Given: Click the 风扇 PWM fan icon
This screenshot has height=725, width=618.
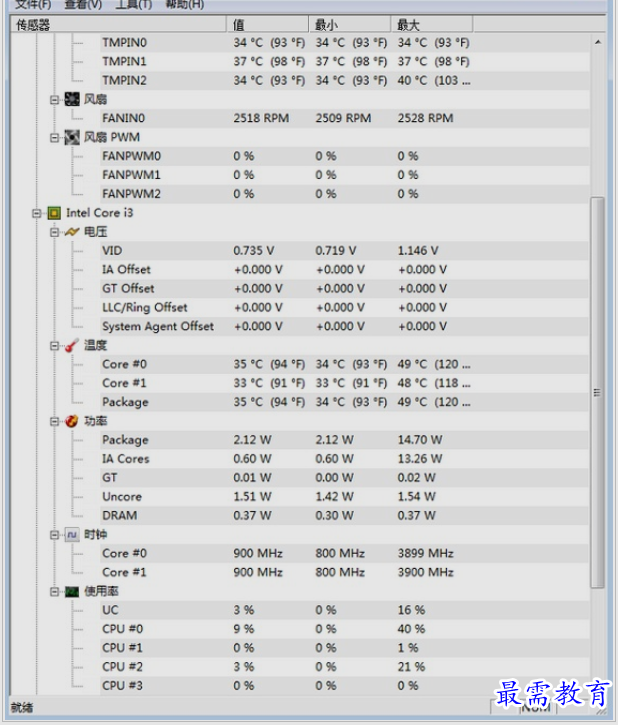Looking at the screenshot, I should click(x=72, y=137).
